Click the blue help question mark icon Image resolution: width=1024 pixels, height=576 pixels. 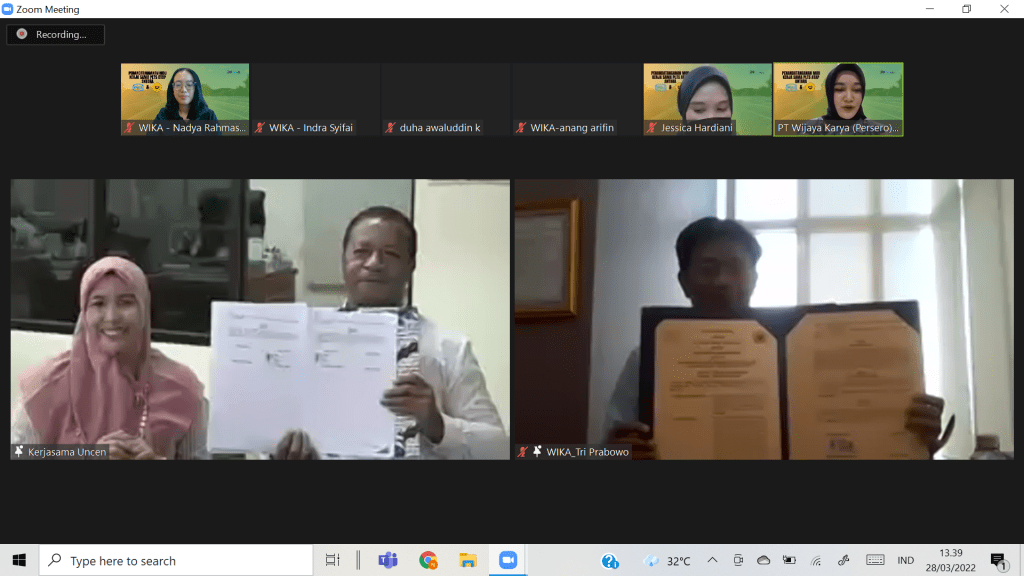point(610,561)
